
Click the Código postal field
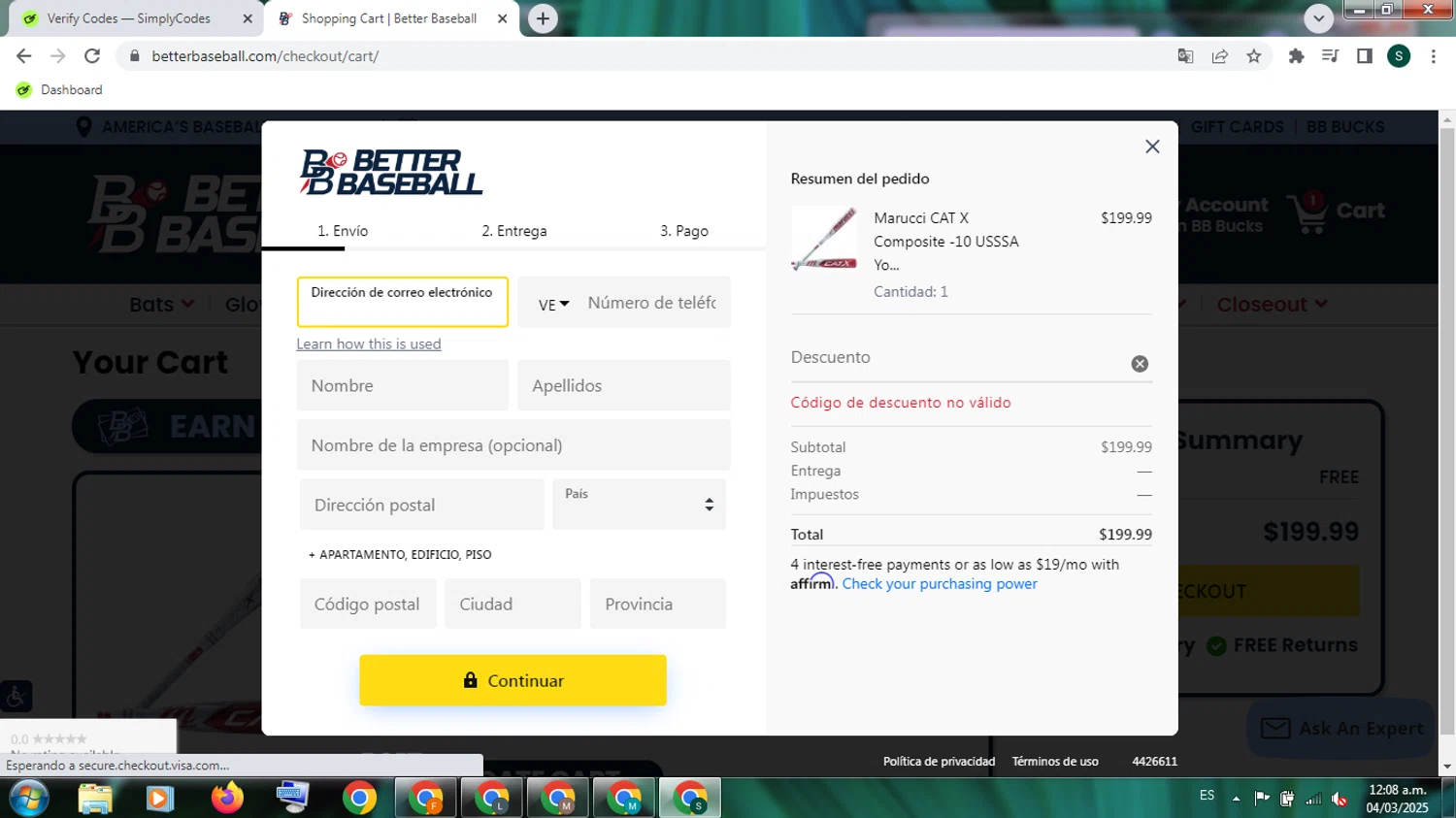368,604
